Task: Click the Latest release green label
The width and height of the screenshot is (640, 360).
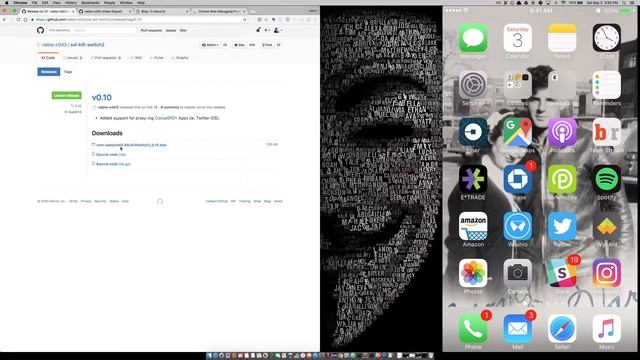Action: [67, 96]
